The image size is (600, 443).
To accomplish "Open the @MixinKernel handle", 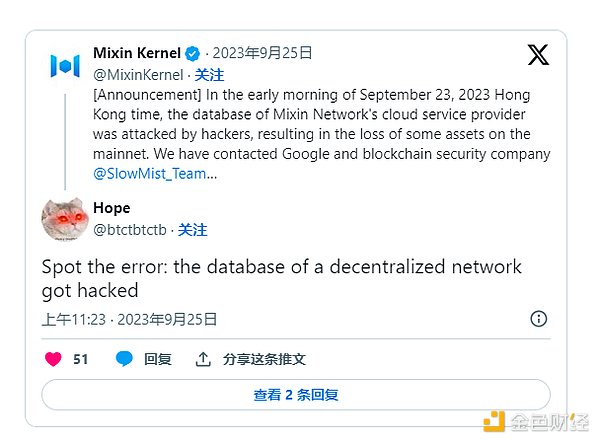I will point(138,74).
